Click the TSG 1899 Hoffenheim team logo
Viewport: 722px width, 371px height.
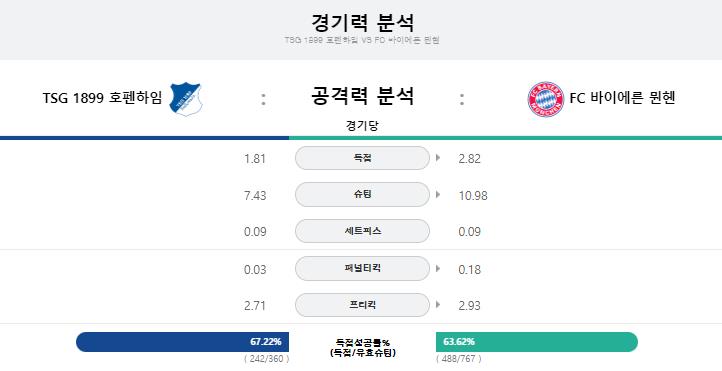186,98
